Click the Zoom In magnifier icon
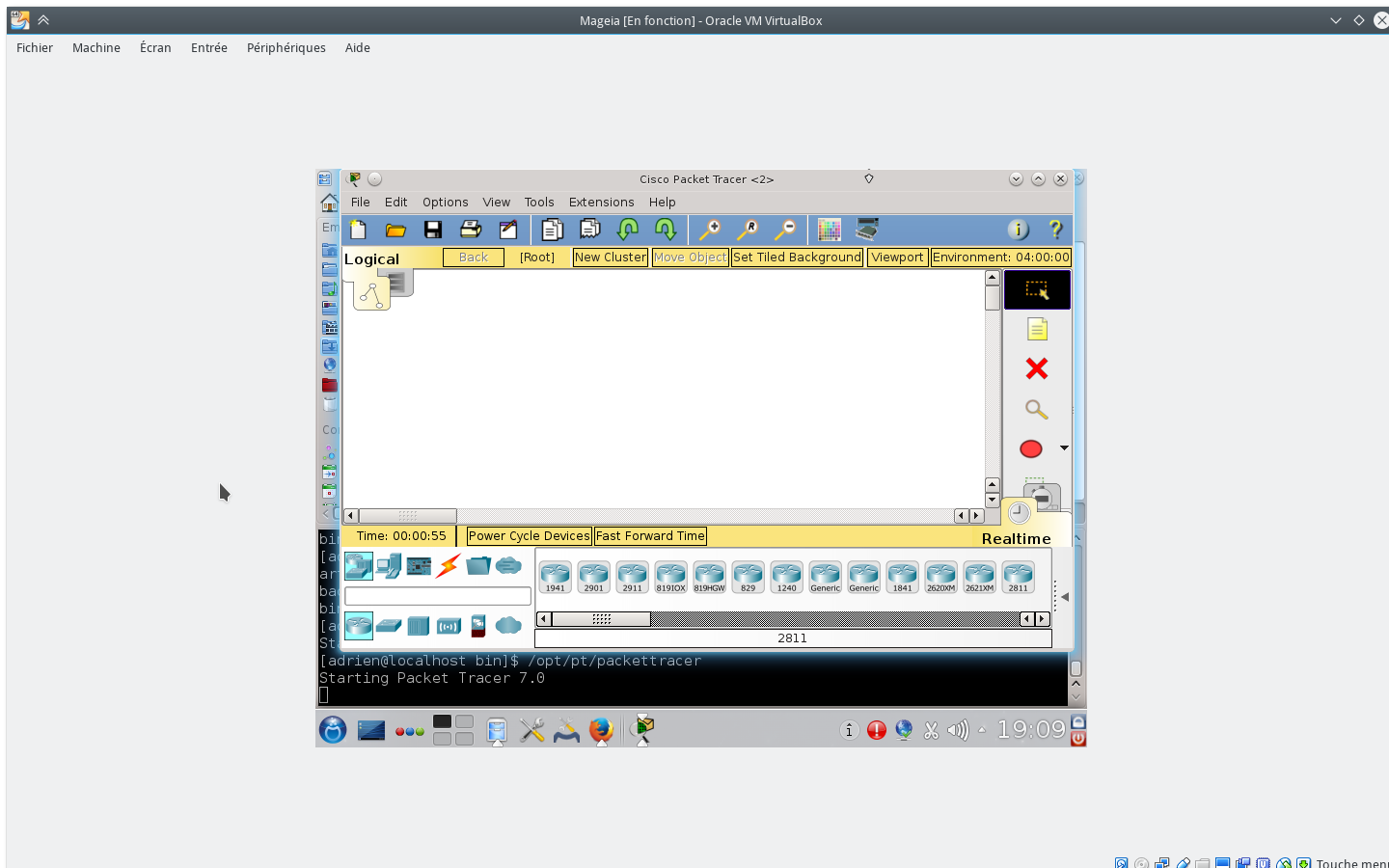Viewport: 1389px width, 868px height. click(x=710, y=230)
